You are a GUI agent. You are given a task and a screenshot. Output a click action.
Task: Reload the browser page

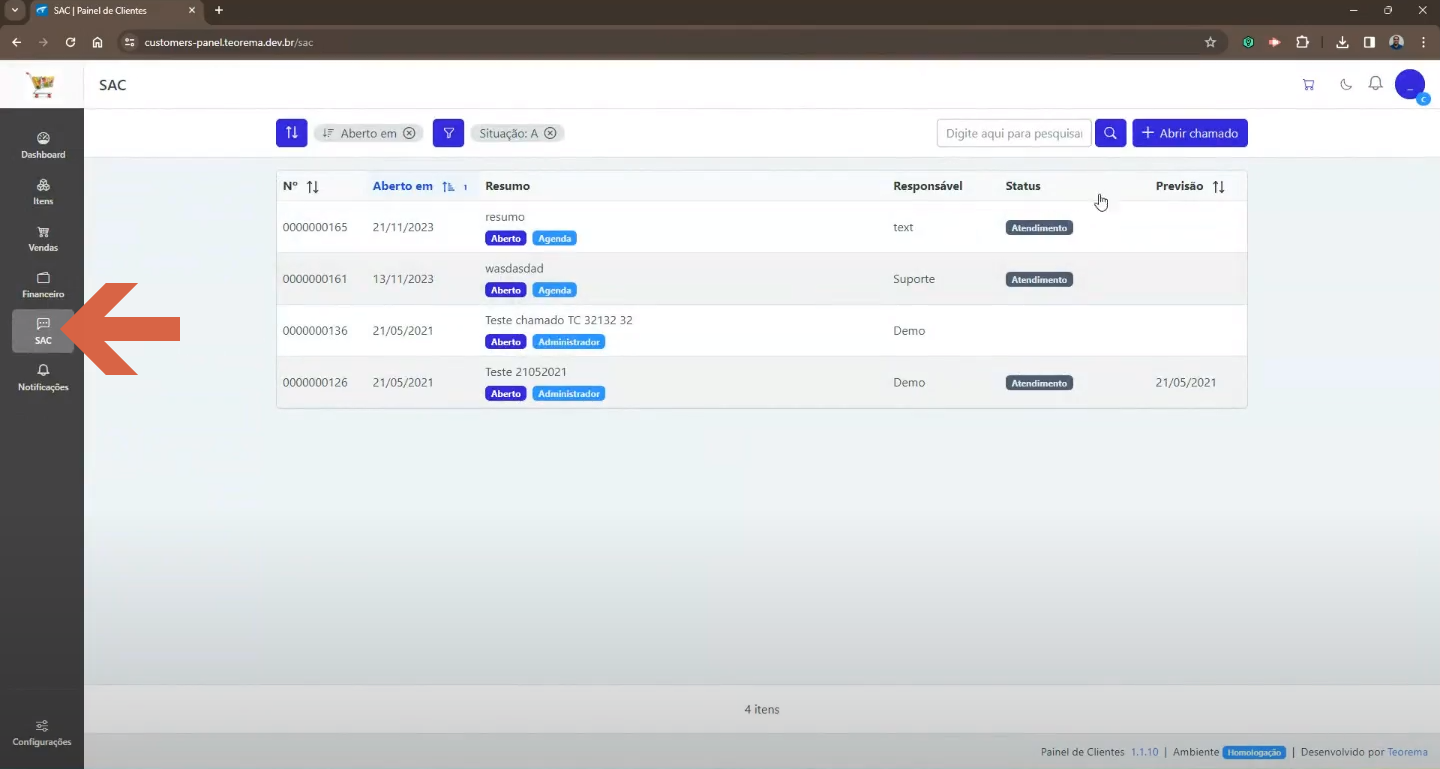[70, 42]
